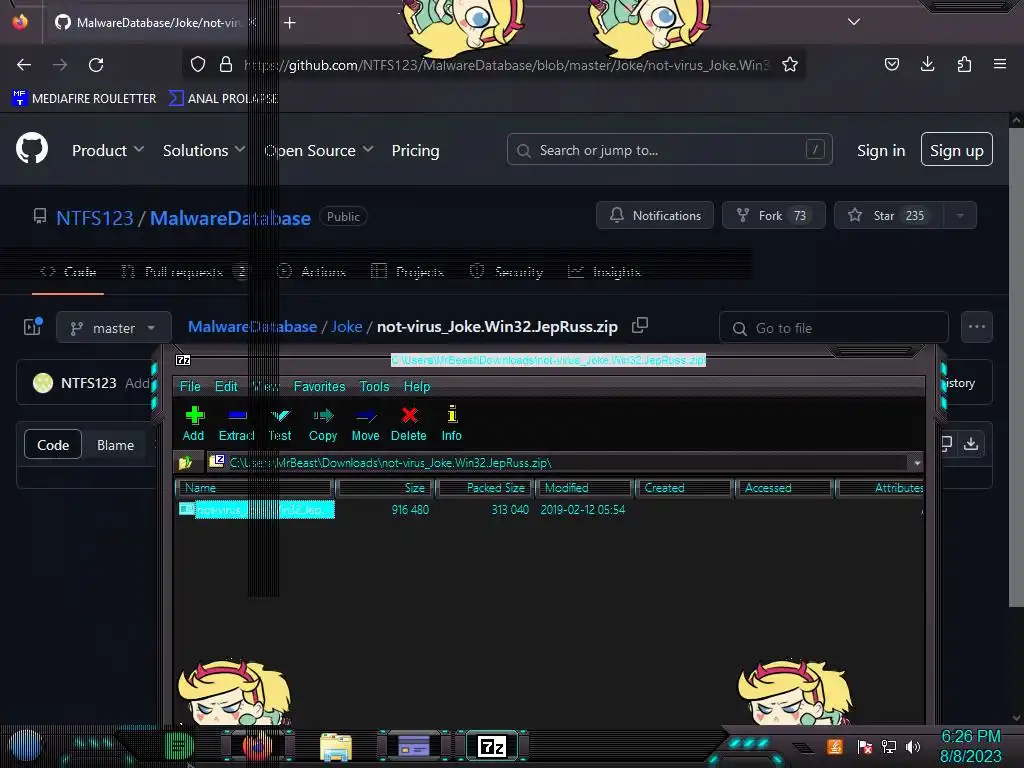Click the 916 480 size value
Screen dimensions: 1024x768
pos(410,509)
